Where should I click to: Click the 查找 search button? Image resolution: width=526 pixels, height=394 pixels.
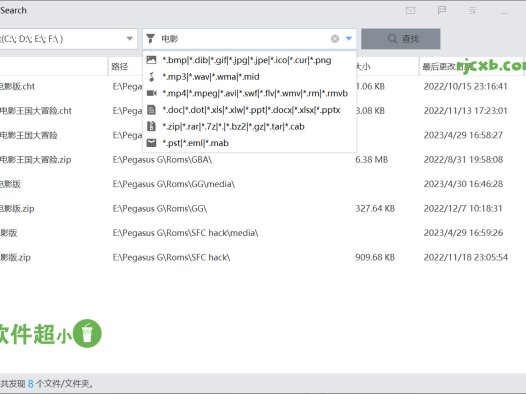coord(401,39)
